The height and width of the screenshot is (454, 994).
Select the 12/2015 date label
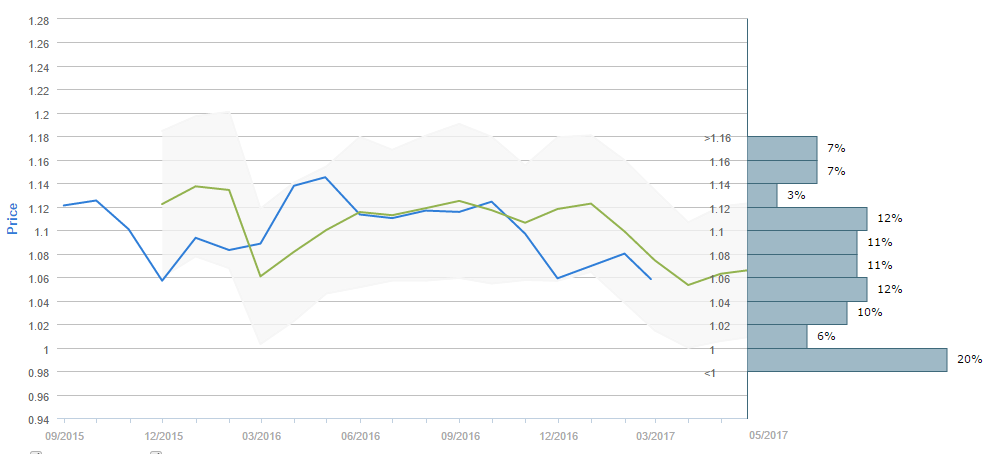pyautogui.click(x=163, y=435)
